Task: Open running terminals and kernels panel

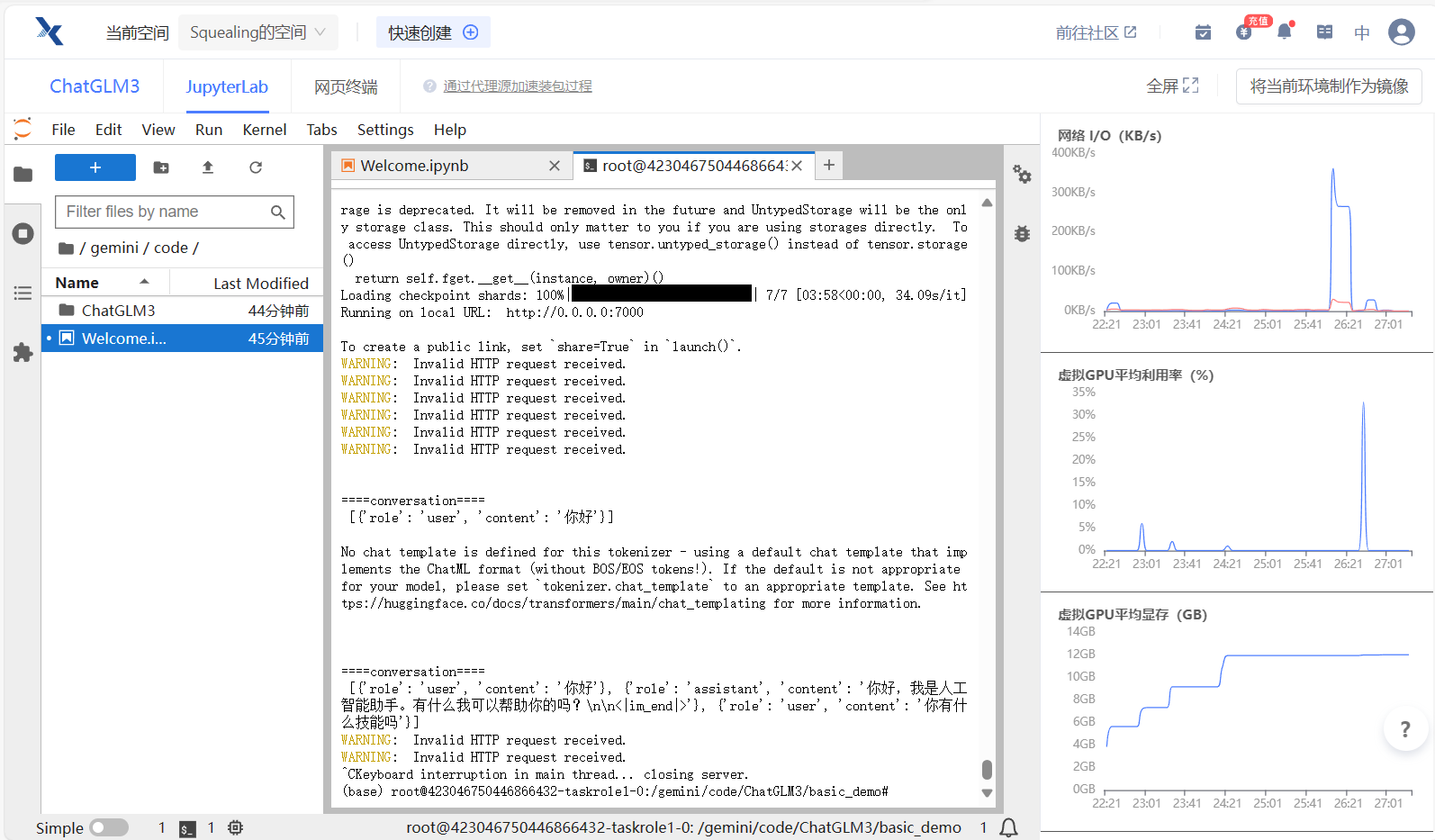Action: 23,234
